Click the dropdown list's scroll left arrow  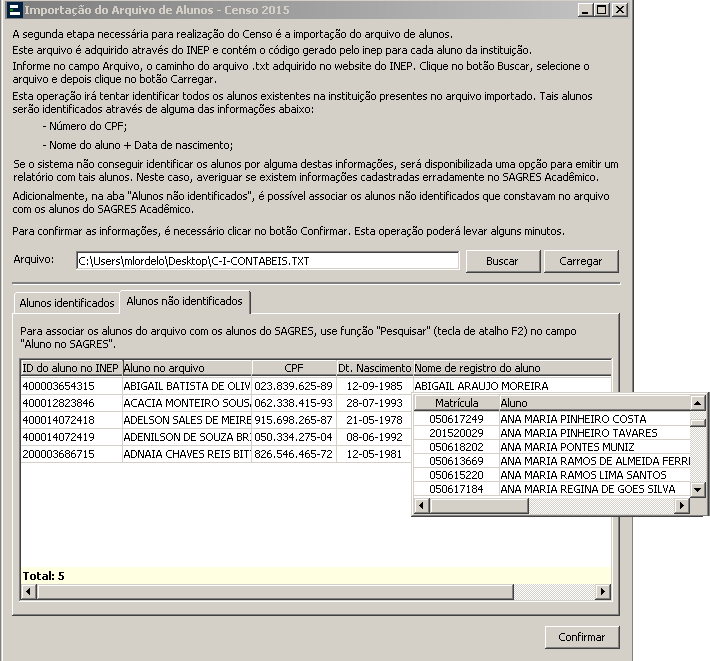(x=422, y=506)
